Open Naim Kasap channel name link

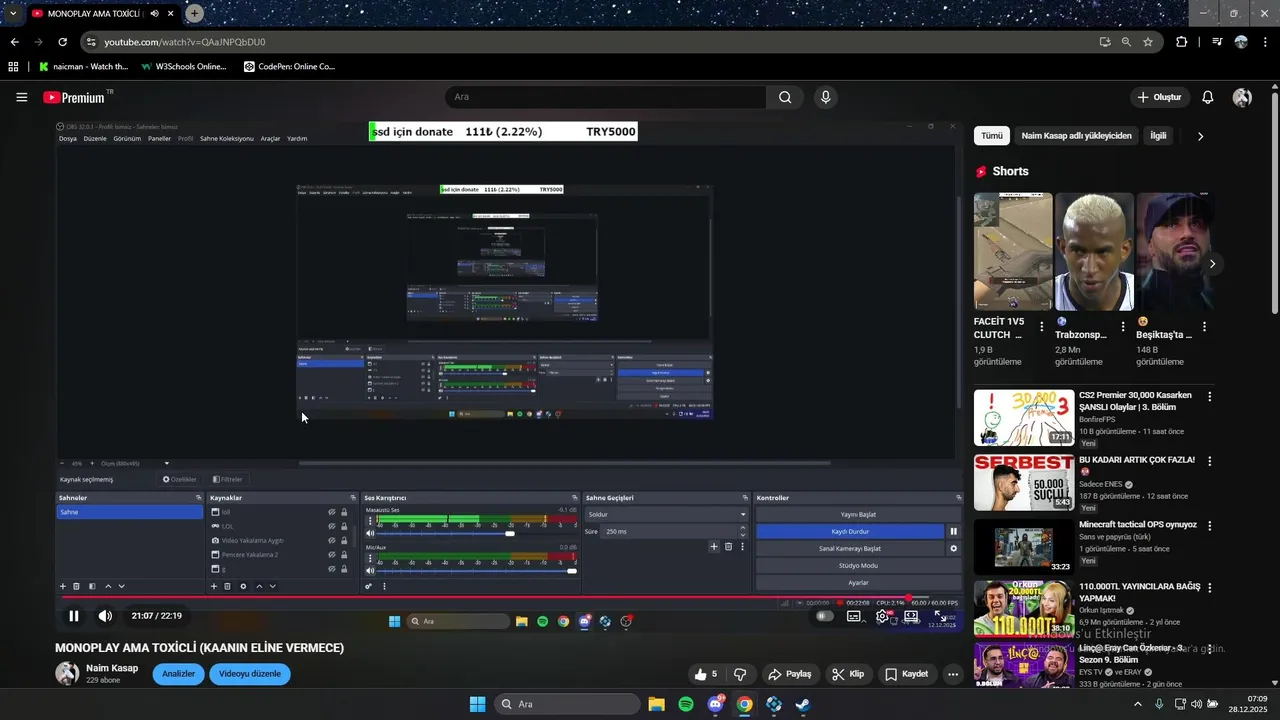pyautogui.click(x=112, y=668)
